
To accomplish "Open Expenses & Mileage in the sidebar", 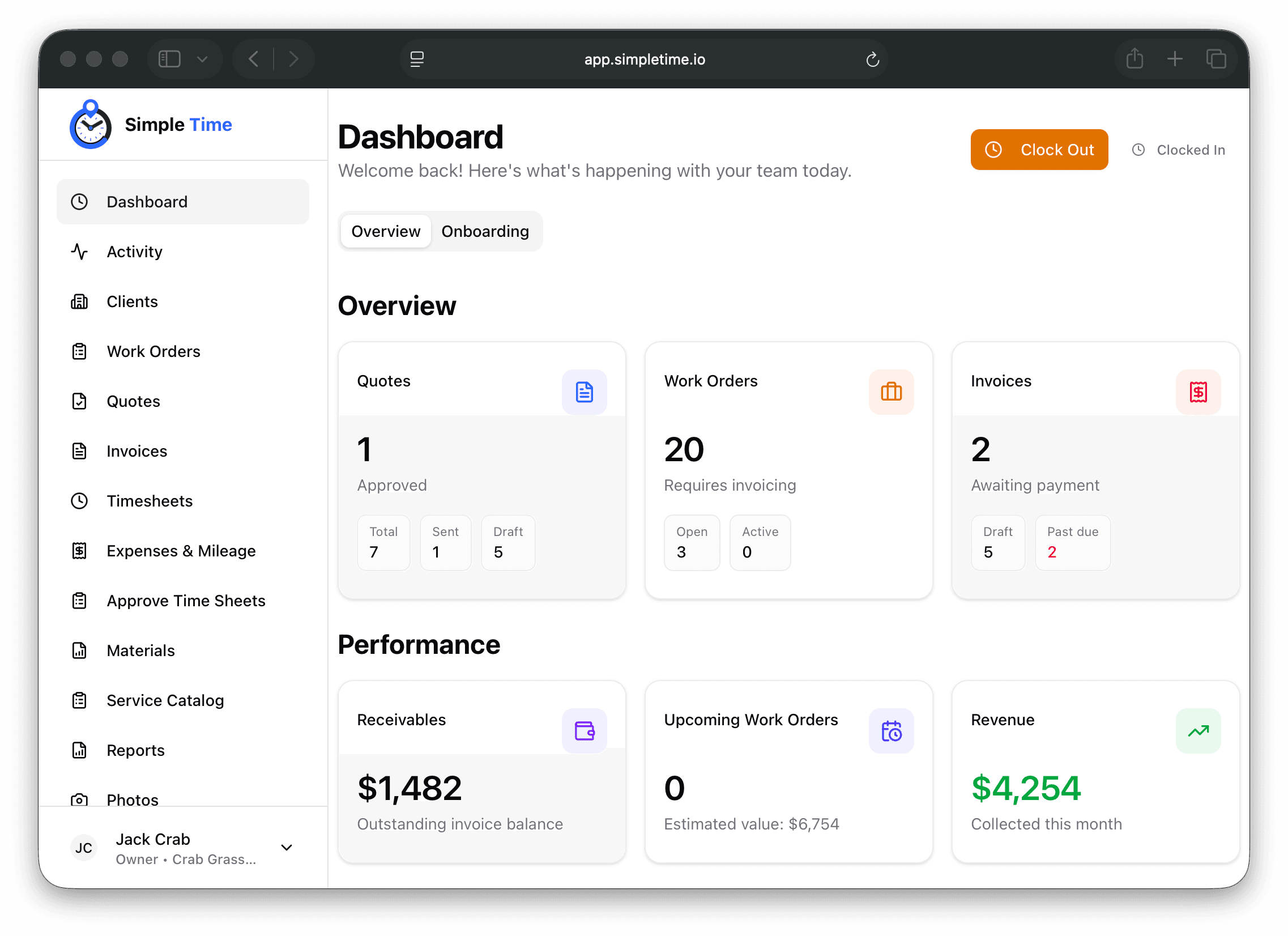I will (x=183, y=551).
